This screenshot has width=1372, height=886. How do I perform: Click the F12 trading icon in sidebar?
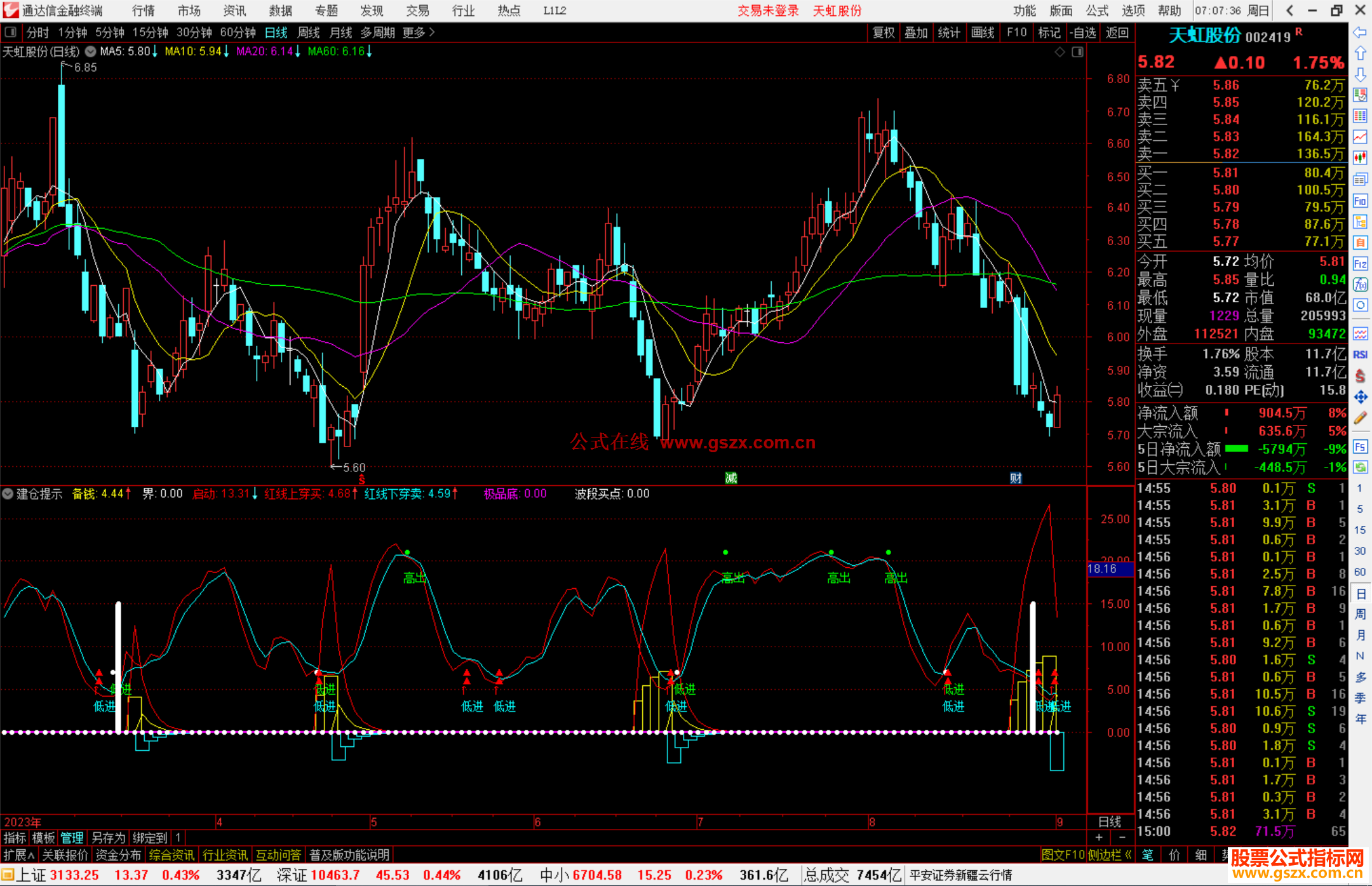1360,264
